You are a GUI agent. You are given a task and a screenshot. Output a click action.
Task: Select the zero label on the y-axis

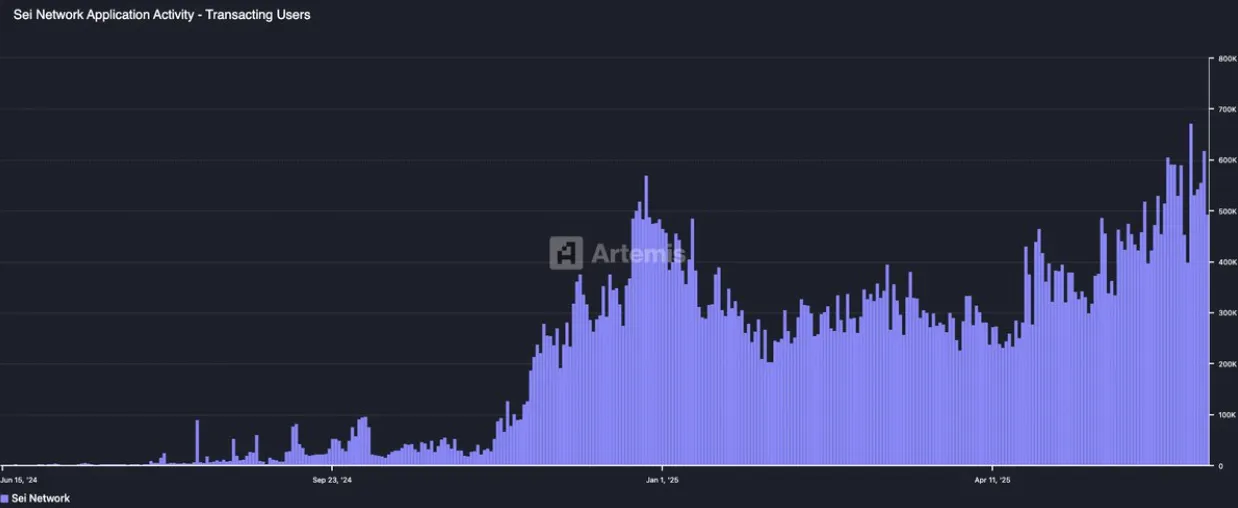pos(1220,466)
